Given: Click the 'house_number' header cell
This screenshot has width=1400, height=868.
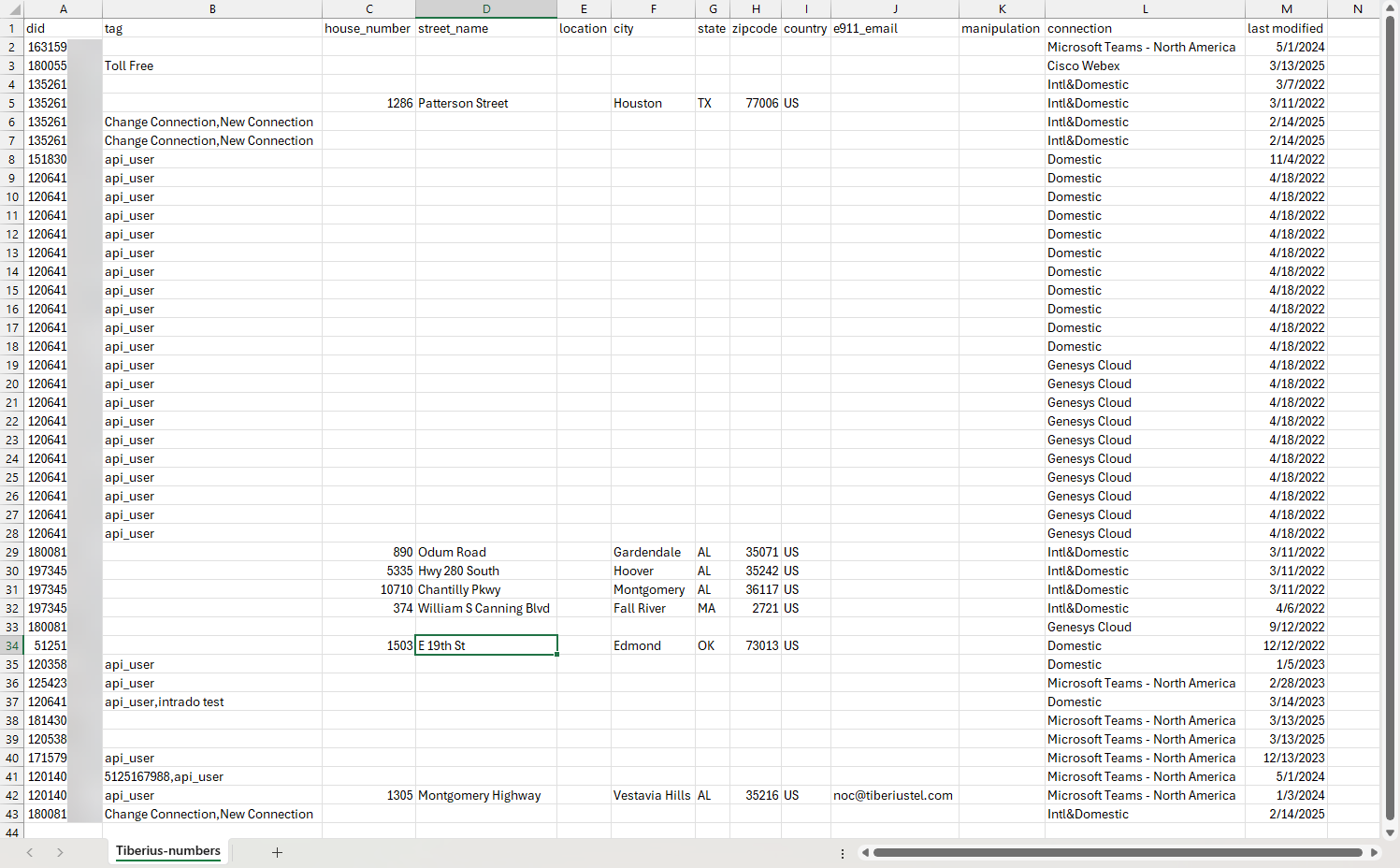Looking at the screenshot, I should pyautogui.click(x=368, y=28).
